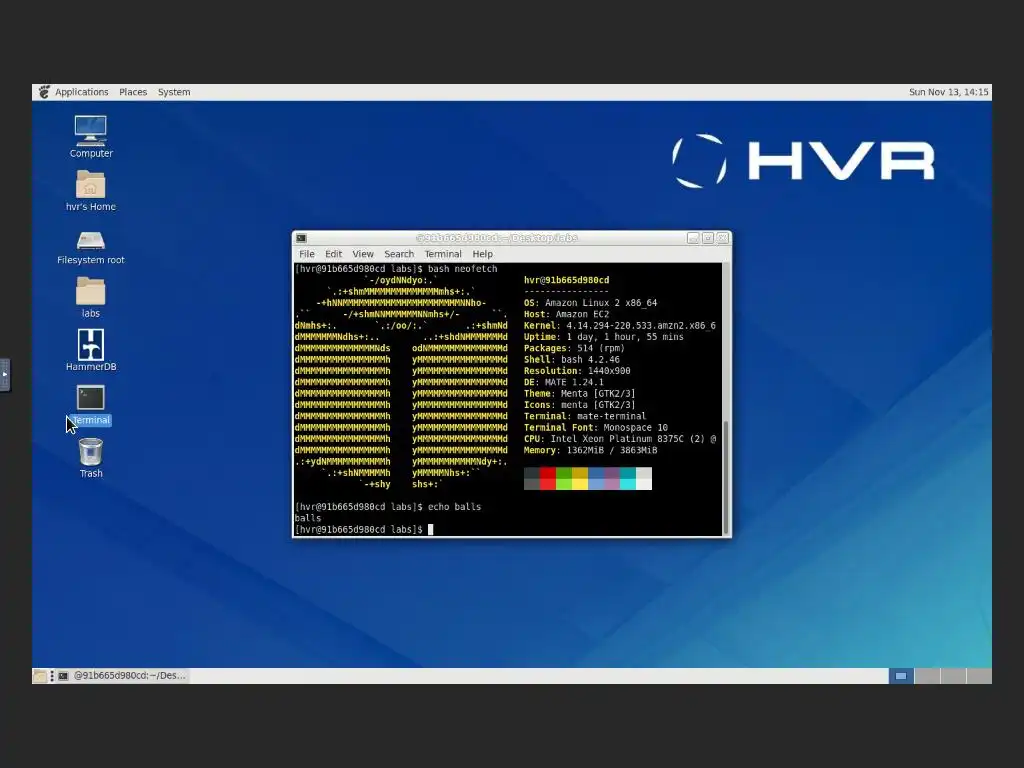Click the 'Host: Amazon EC2' line
The height and width of the screenshot is (768, 1024).
click(566, 314)
